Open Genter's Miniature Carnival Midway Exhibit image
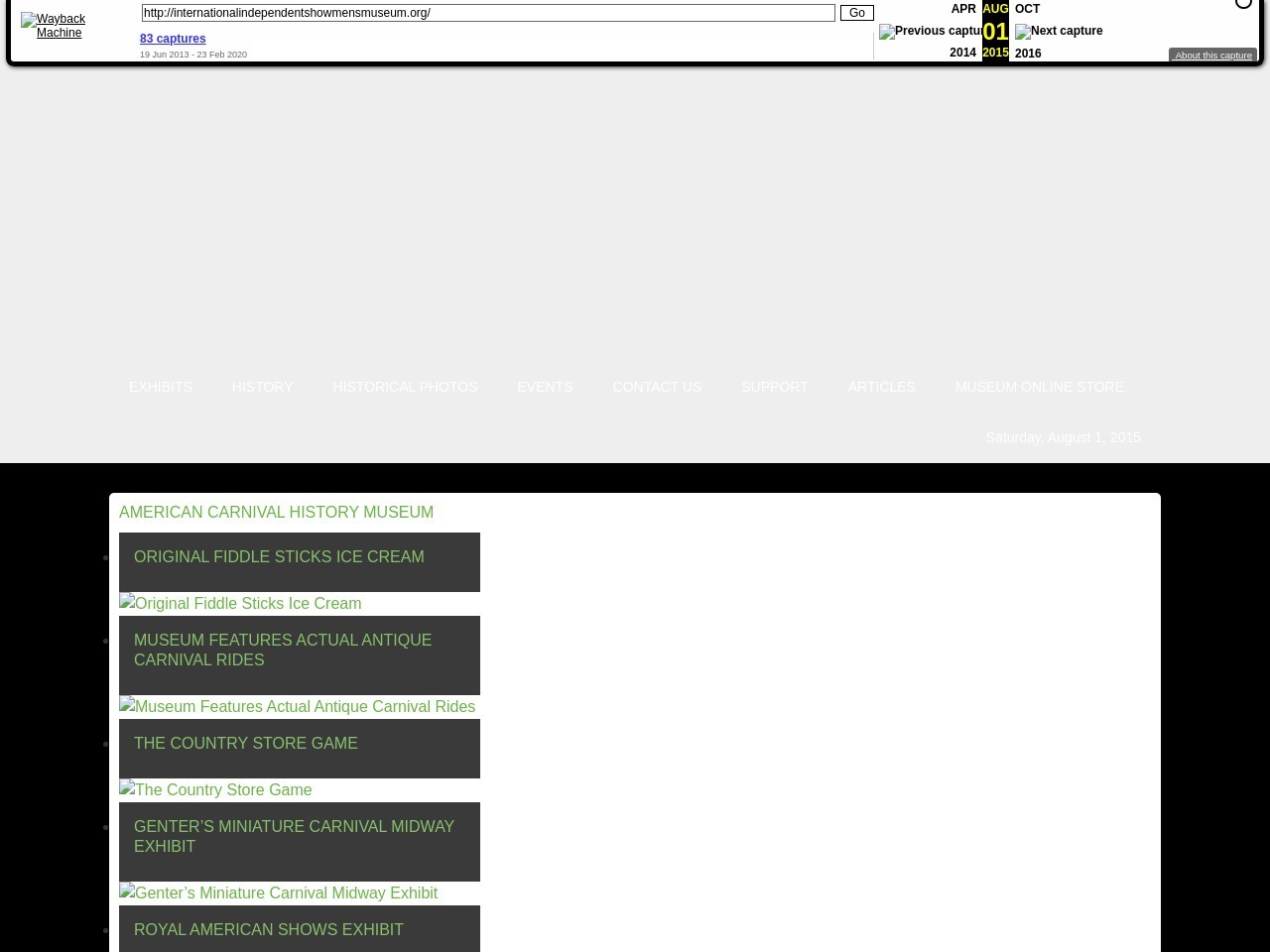Screen dimensions: 1270x952 click(x=278, y=892)
